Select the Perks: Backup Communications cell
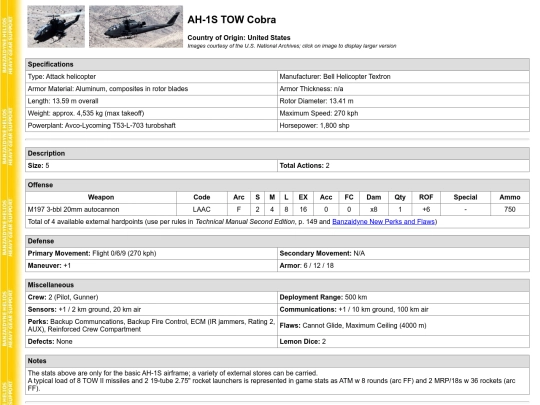540x405 pixels. [x=151, y=325]
